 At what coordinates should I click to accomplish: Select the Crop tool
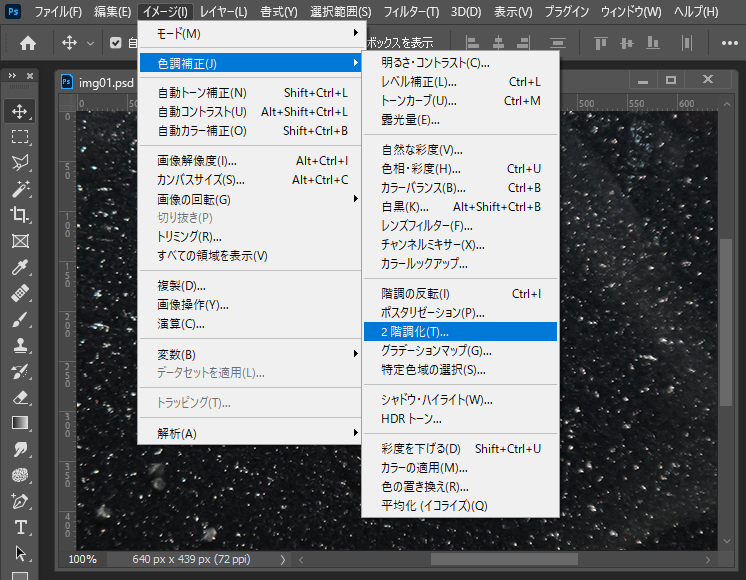click(x=20, y=215)
